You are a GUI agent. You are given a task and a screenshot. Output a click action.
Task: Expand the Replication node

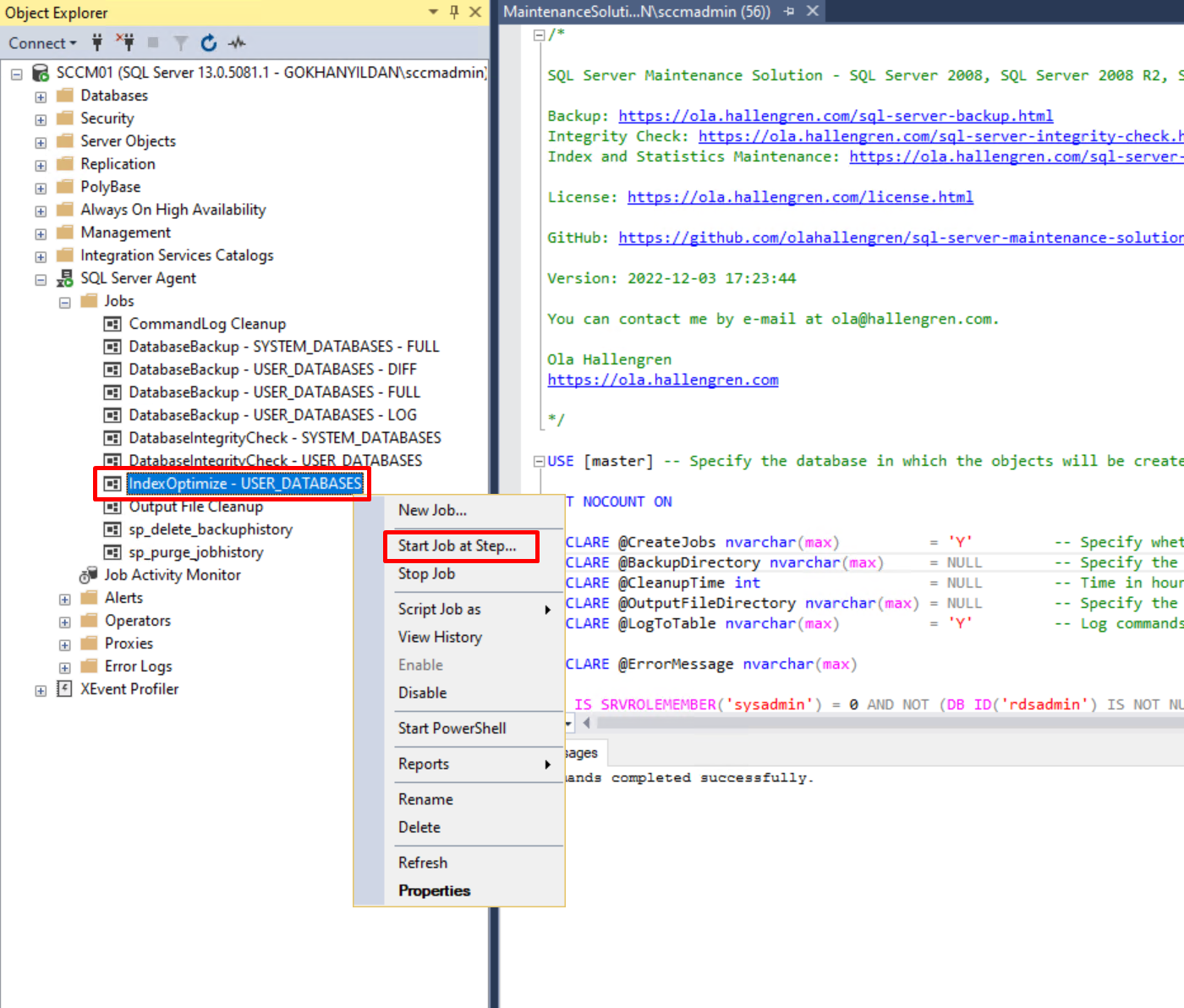pyautogui.click(x=41, y=165)
